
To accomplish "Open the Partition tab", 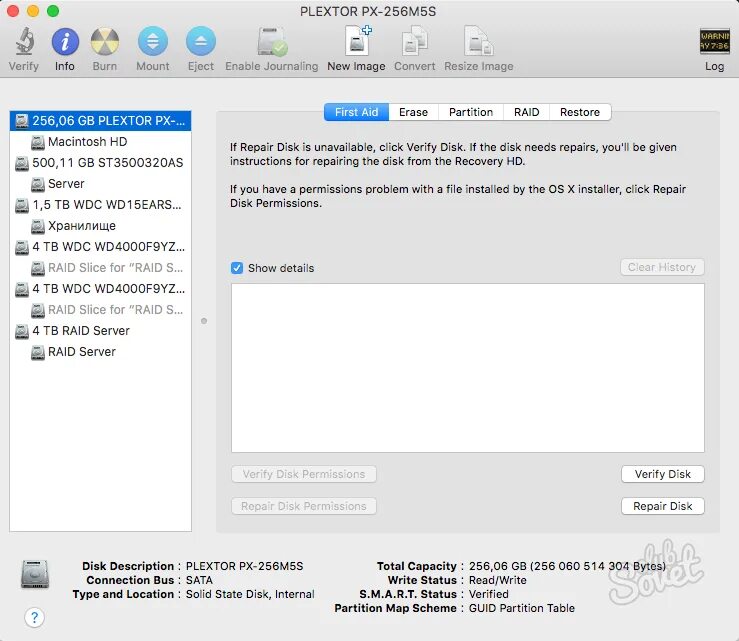I will click(x=471, y=112).
